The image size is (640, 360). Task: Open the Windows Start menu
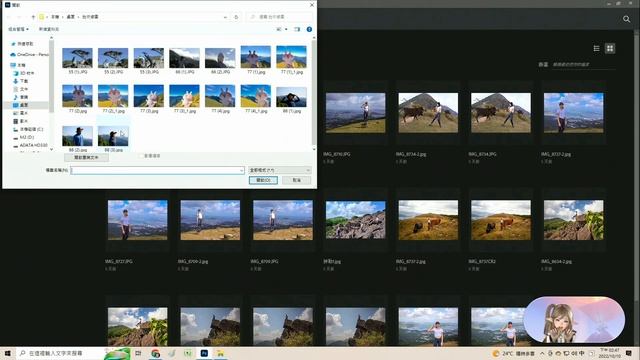coord(7,353)
